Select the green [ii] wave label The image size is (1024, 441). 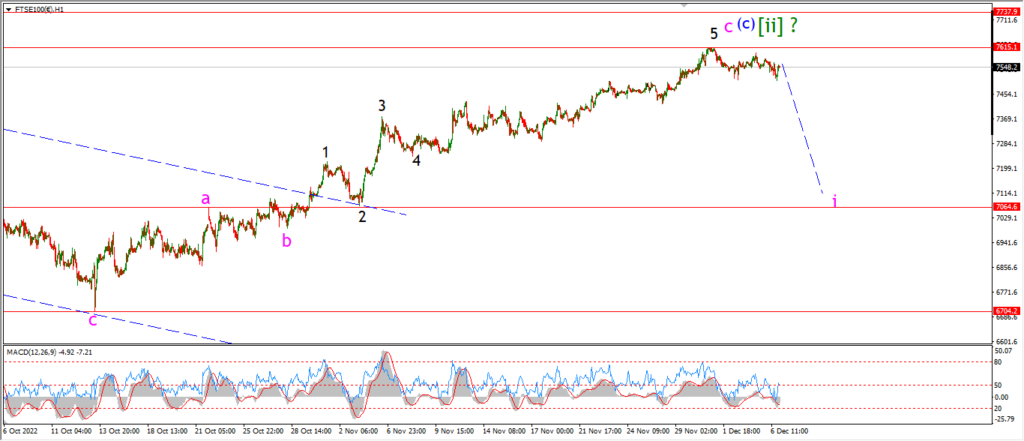[x=771, y=25]
